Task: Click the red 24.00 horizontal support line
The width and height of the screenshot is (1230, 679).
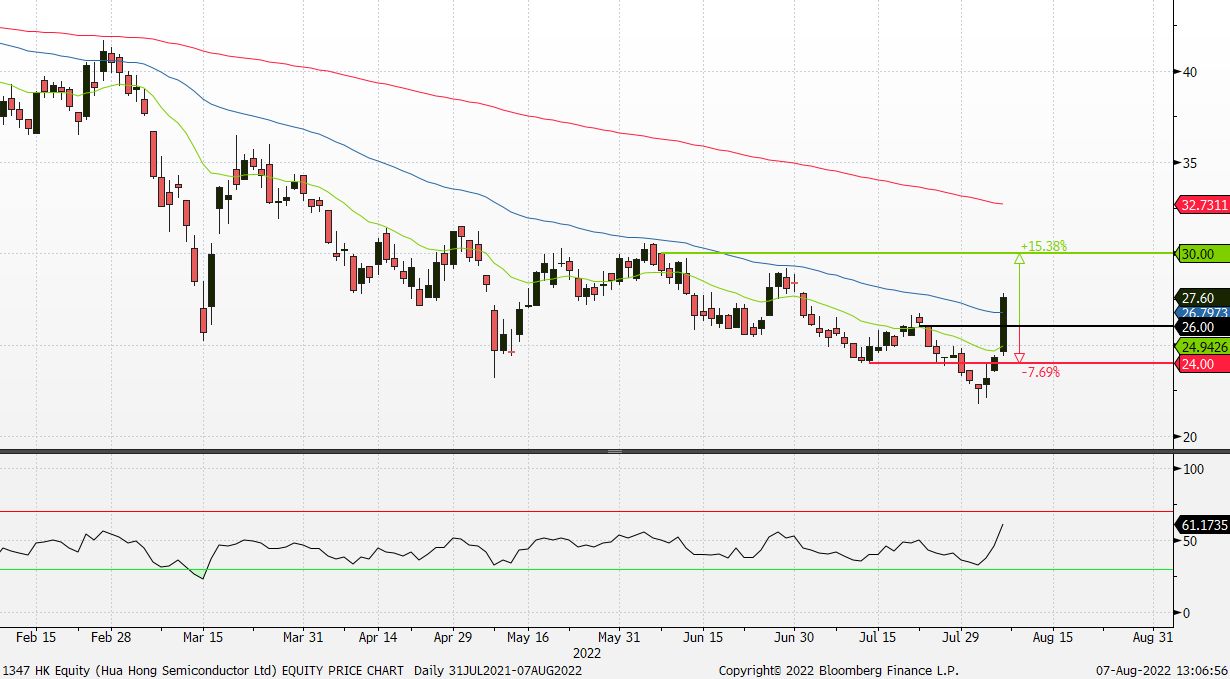Action: [1020, 363]
